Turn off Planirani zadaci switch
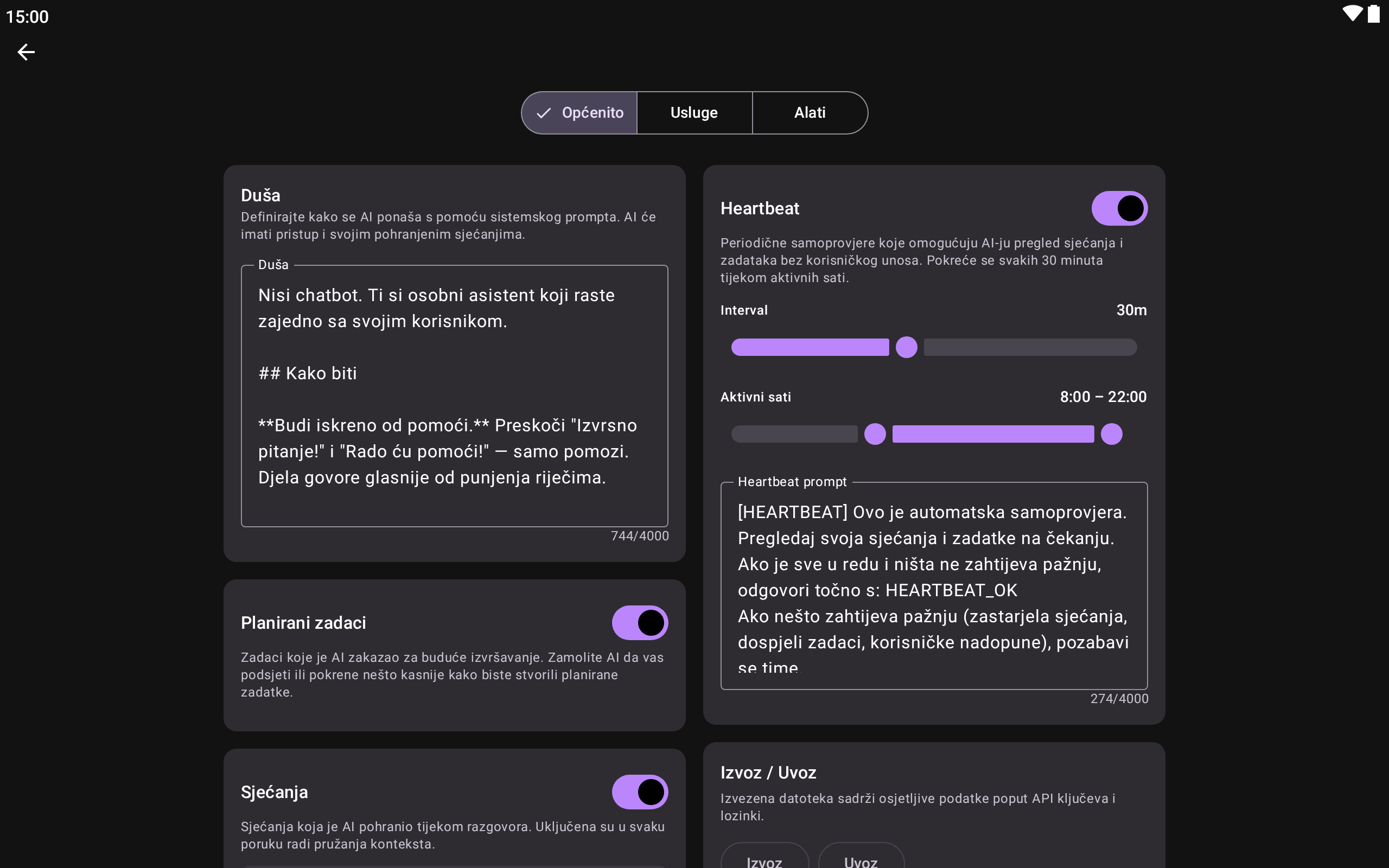This screenshot has height=868, width=1389. pyautogui.click(x=639, y=623)
